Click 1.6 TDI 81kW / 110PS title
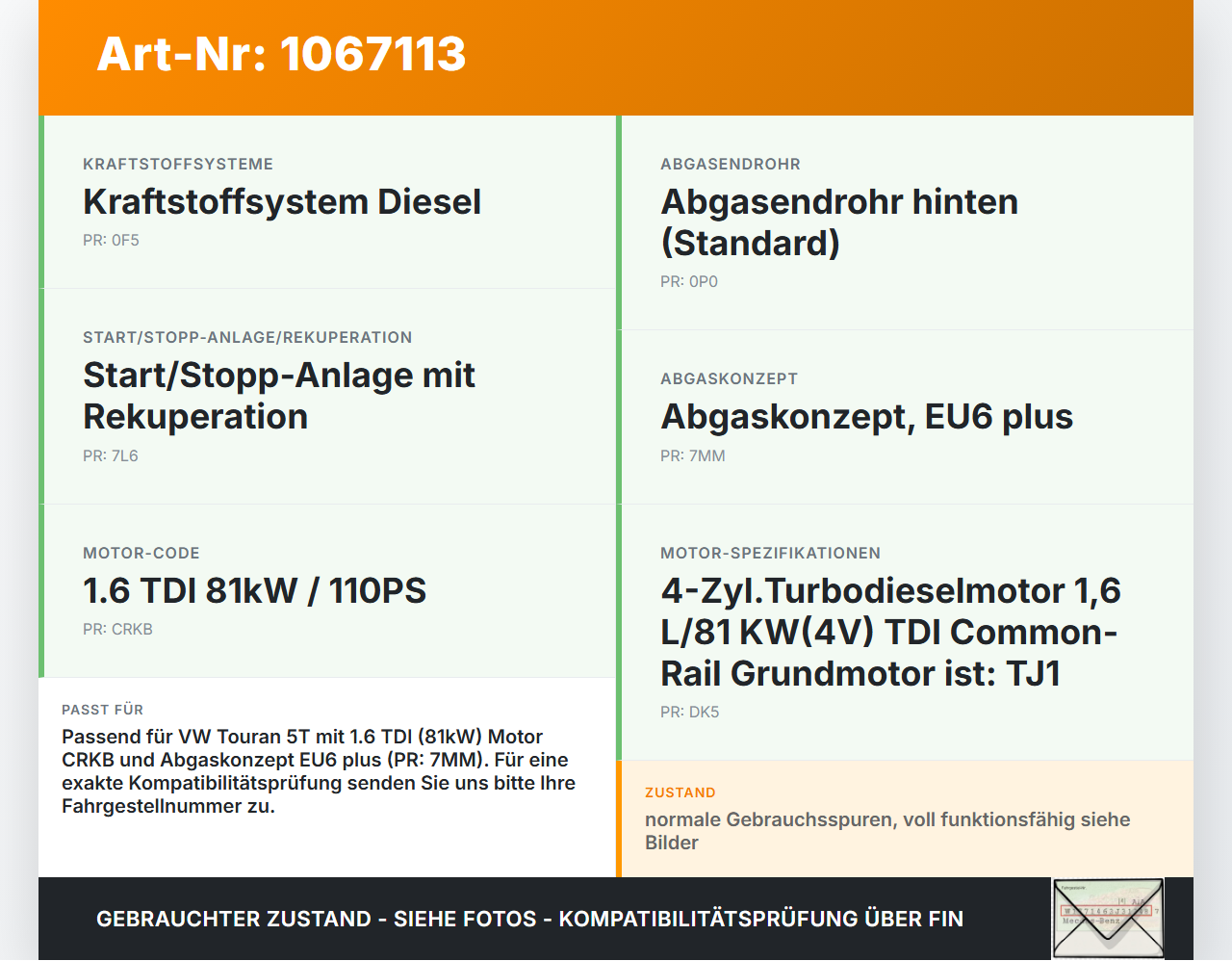 pyautogui.click(x=255, y=590)
